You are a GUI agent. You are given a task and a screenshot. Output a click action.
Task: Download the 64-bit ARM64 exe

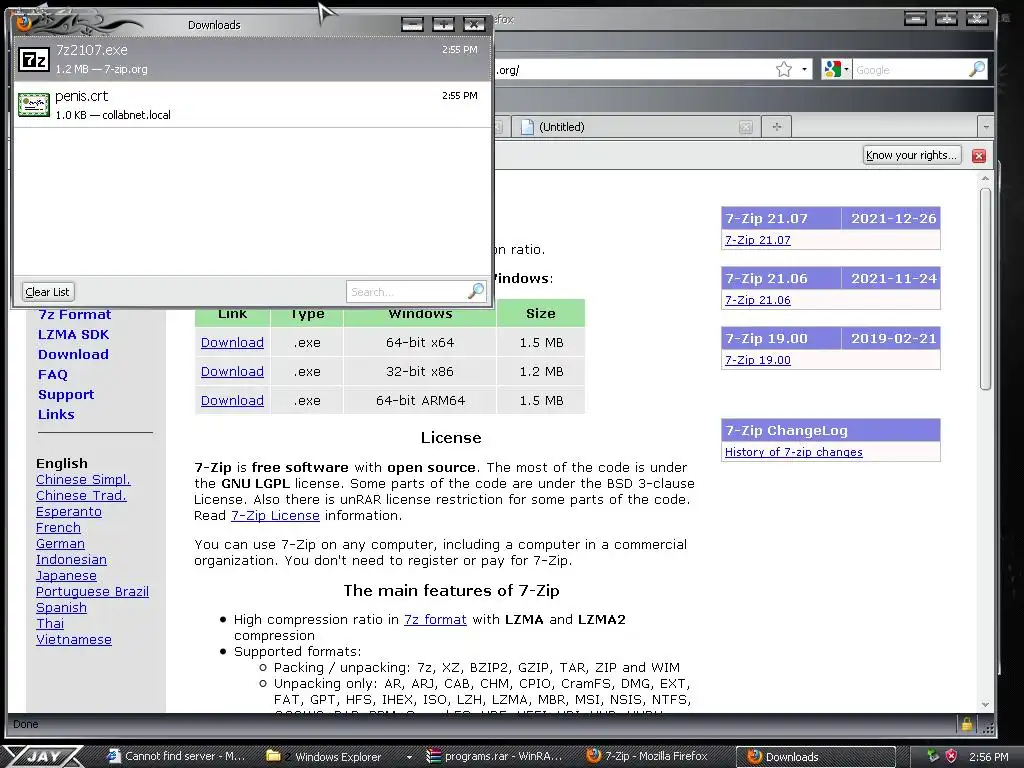click(x=232, y=400)
